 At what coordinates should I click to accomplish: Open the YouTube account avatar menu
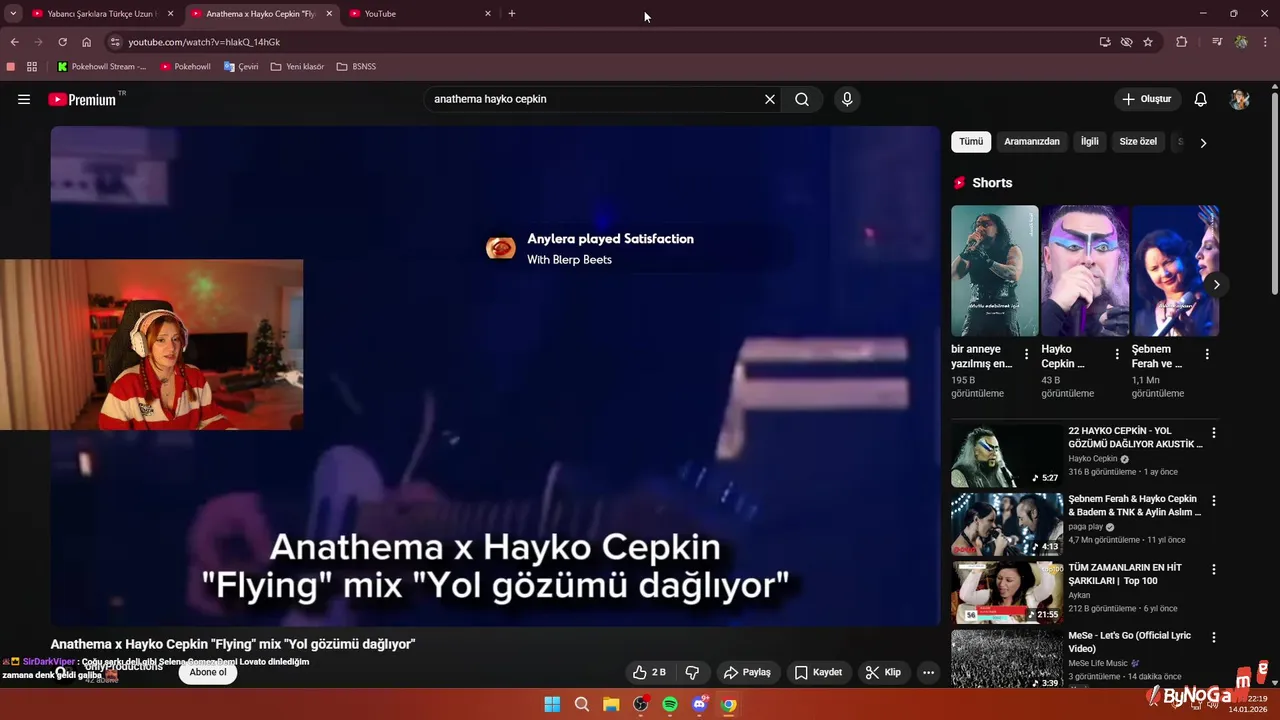point(1240,99)
